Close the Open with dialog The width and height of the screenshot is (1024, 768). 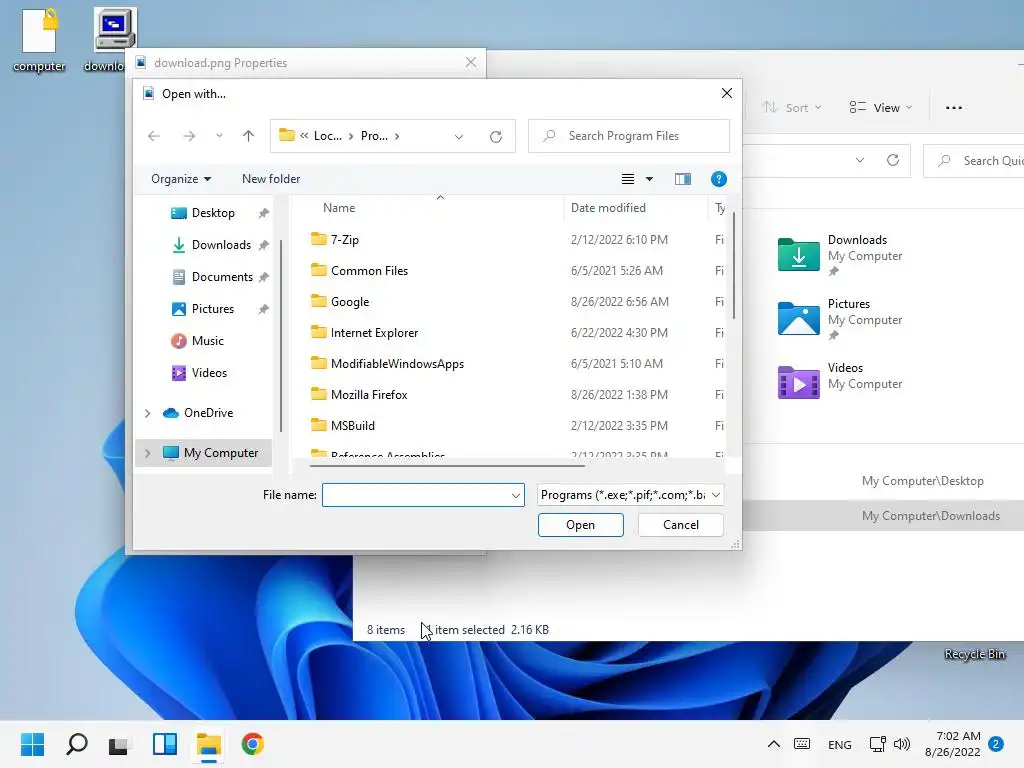coord(727,93)
